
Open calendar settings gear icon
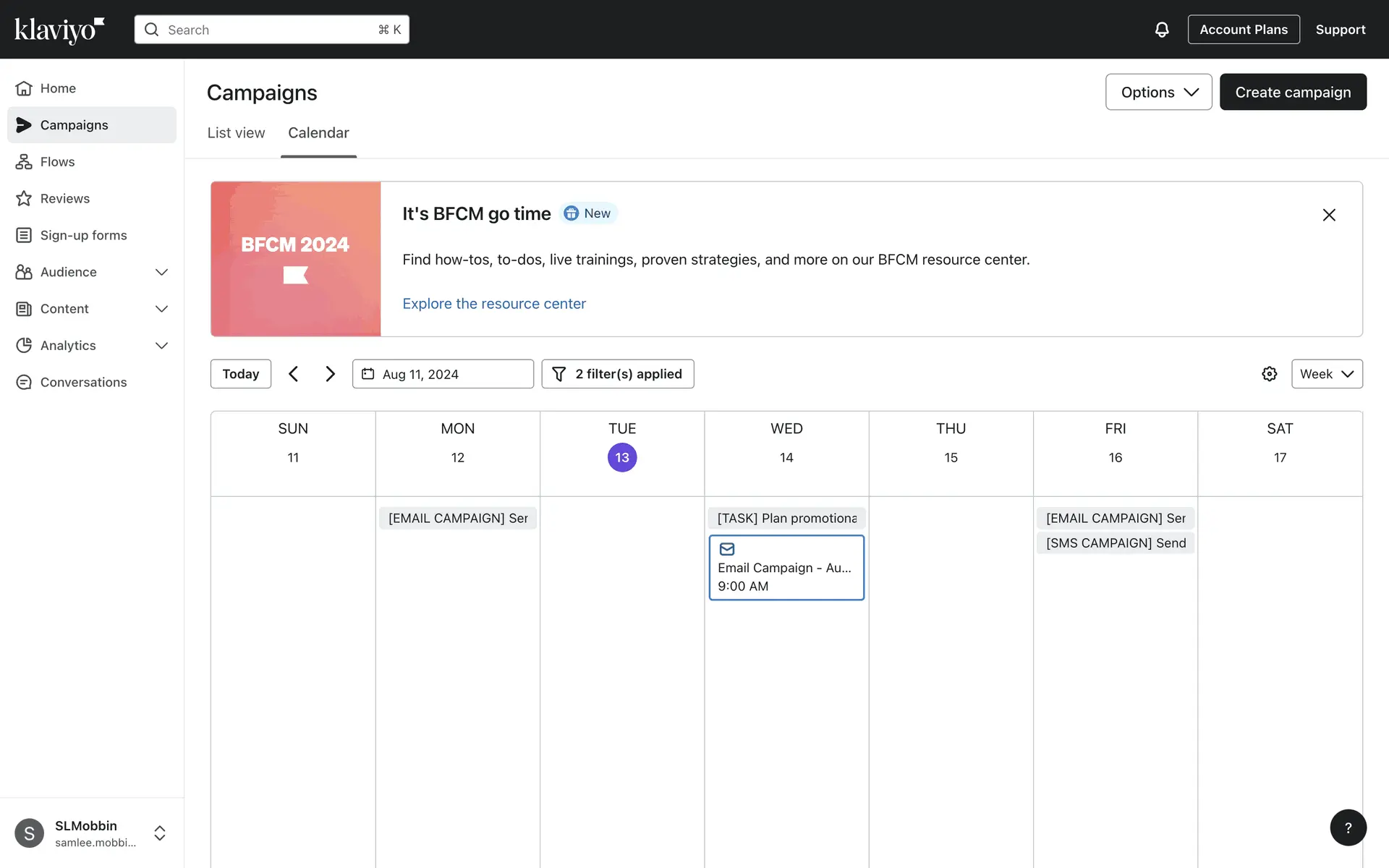[1269, 374]
